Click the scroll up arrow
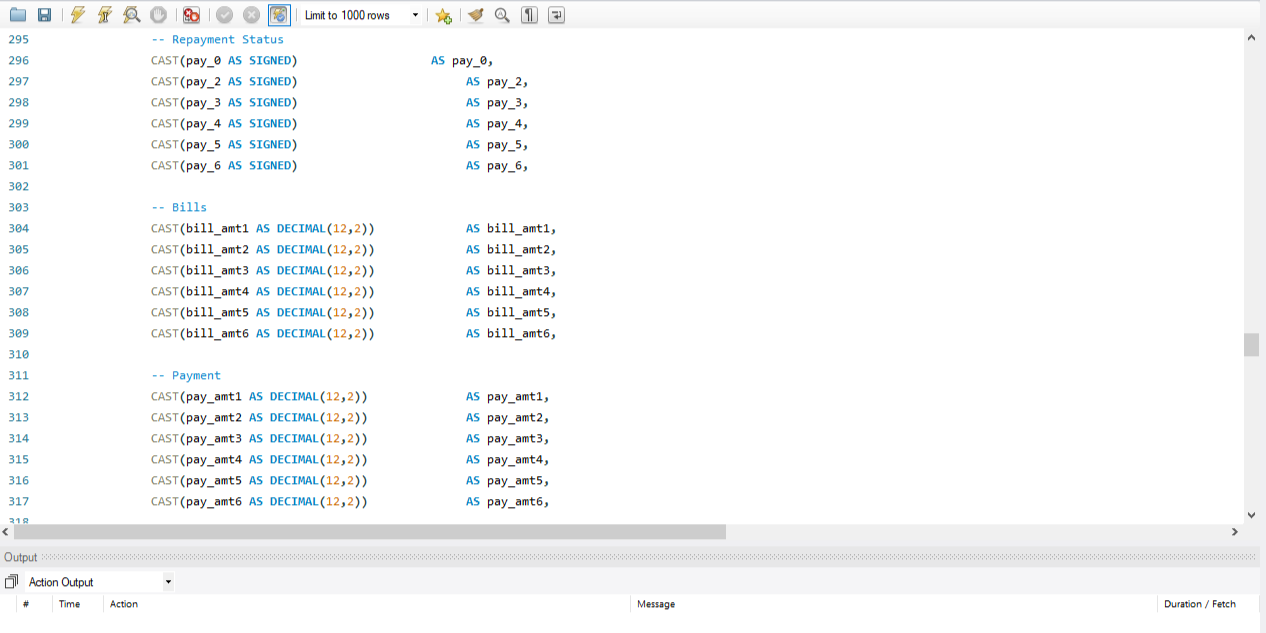 (x=1251, y=37)
